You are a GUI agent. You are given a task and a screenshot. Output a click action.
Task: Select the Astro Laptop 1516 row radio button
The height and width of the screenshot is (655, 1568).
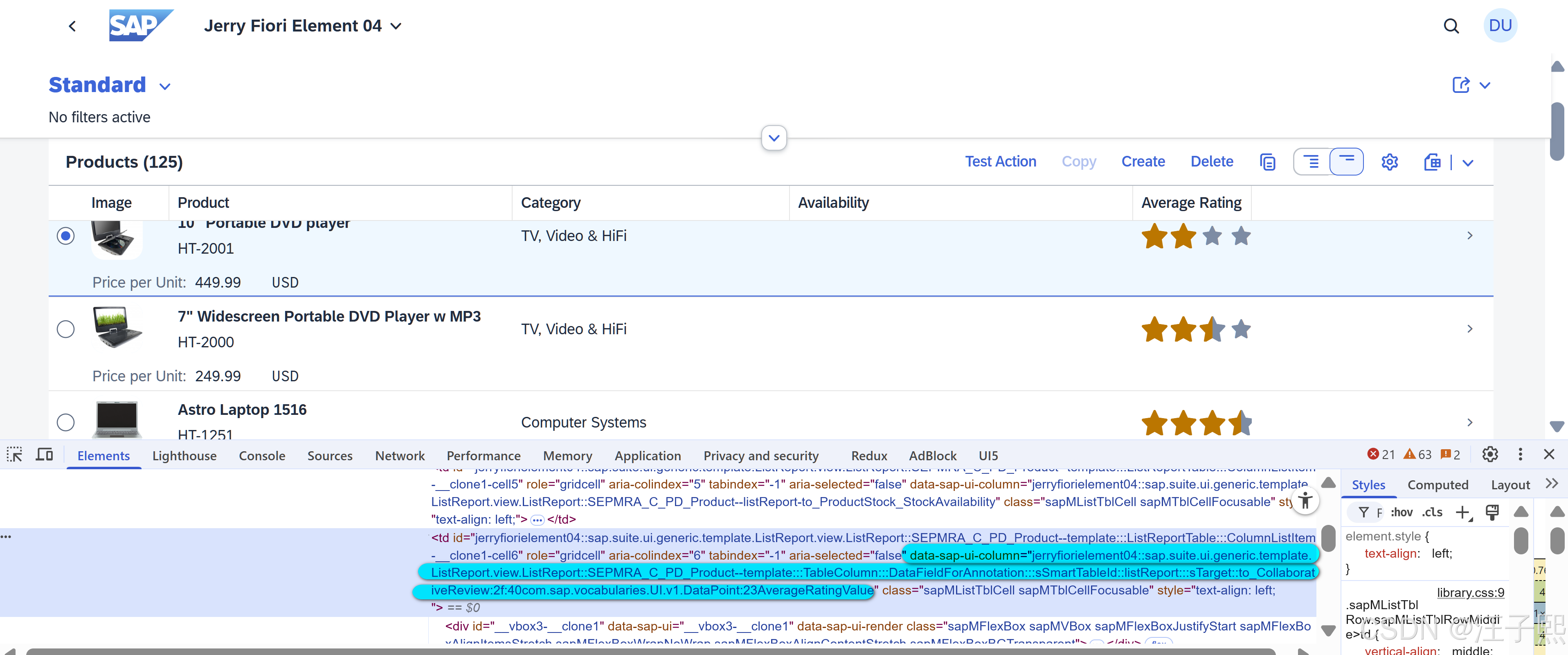click(65, 421)
